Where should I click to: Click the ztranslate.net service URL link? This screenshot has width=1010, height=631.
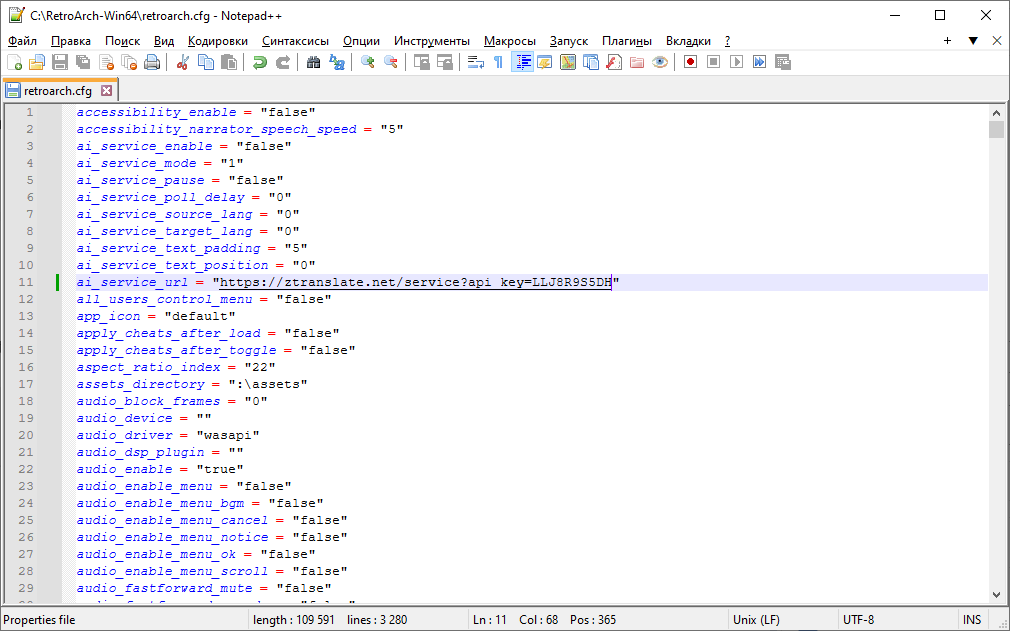coord(415,282)
